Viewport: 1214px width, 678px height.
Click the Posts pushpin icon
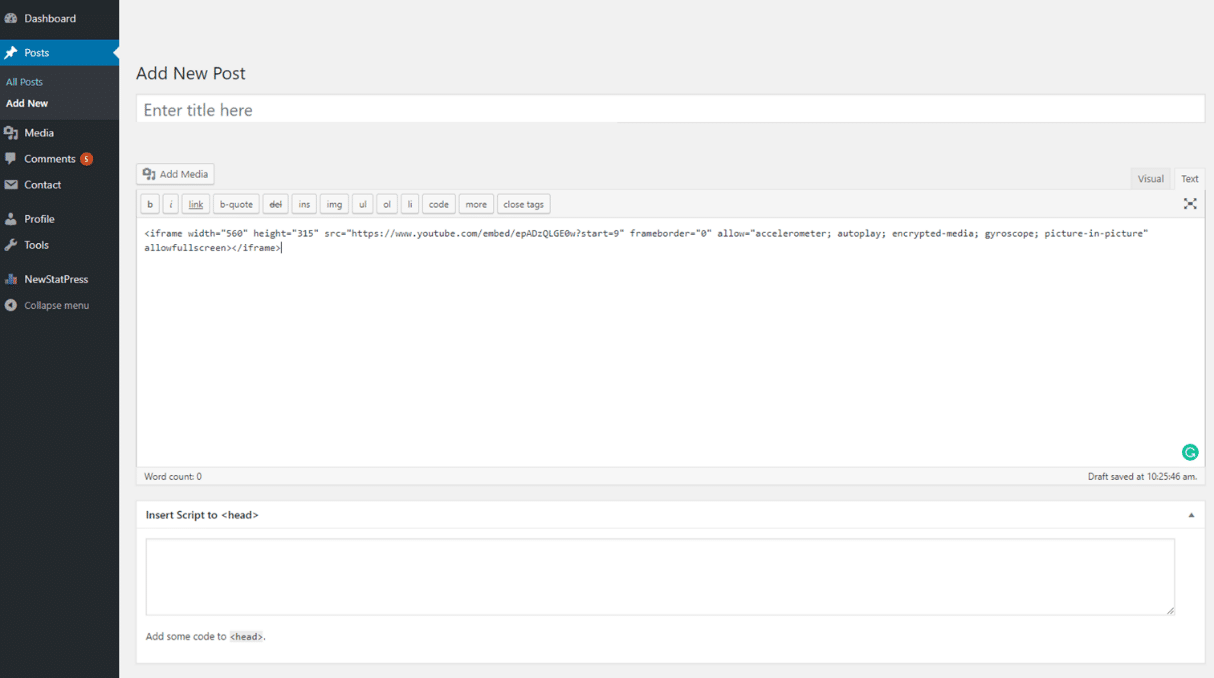(x=11, y=53)
